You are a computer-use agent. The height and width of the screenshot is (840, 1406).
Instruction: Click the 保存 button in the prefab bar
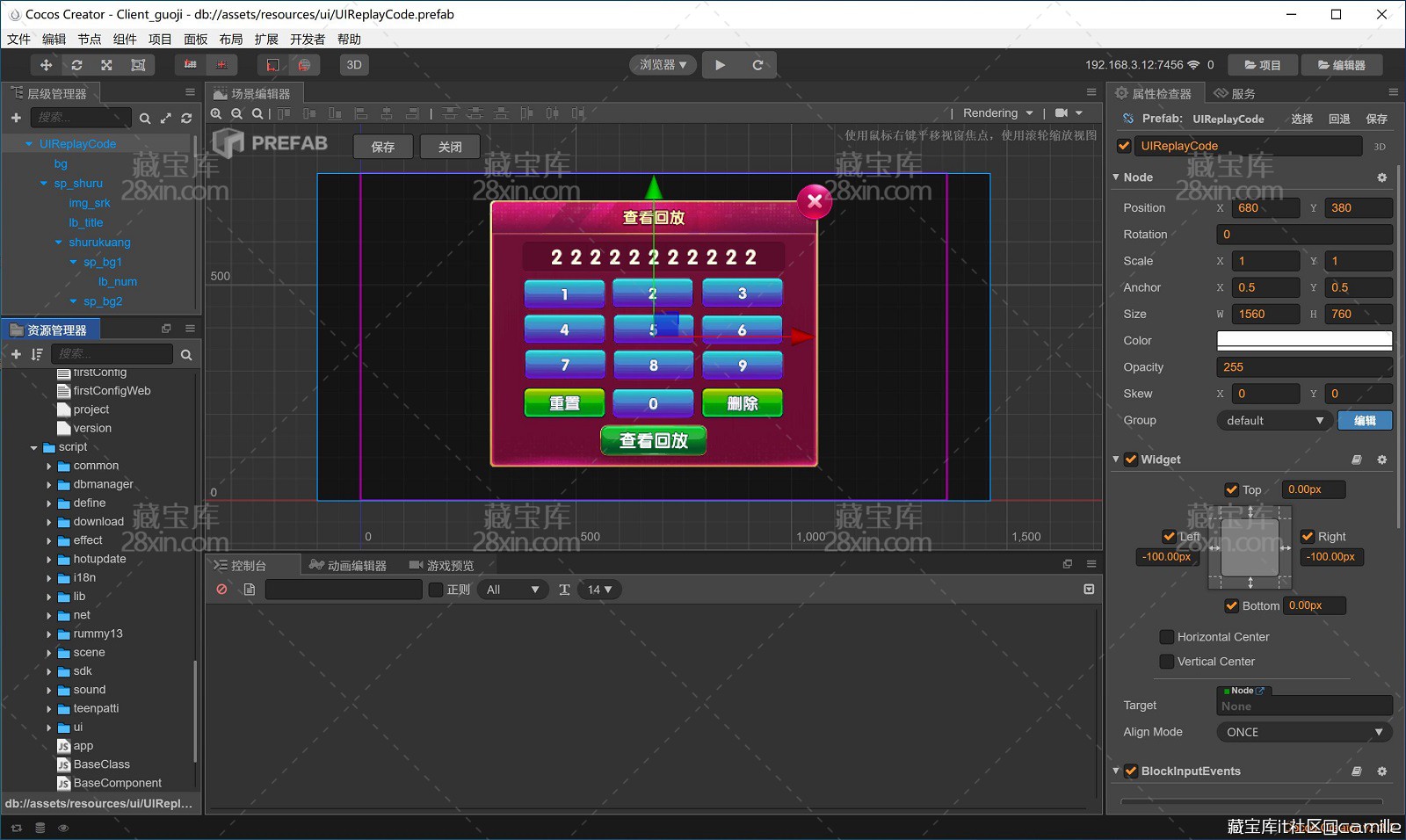pos(383,147)
